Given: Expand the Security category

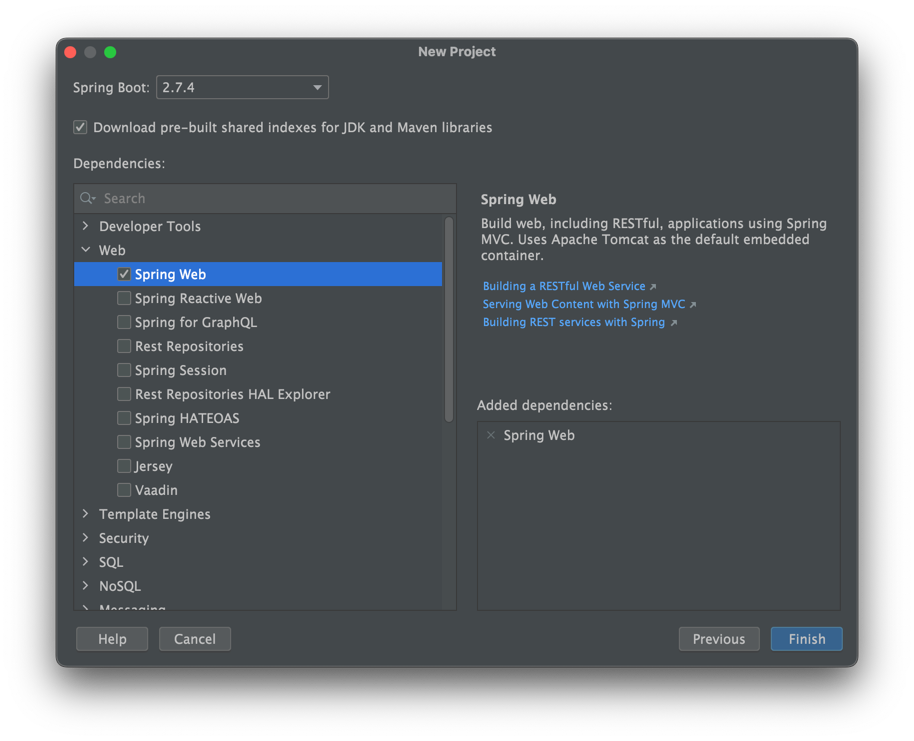Looking at the screenshot, I should [86, 538].
